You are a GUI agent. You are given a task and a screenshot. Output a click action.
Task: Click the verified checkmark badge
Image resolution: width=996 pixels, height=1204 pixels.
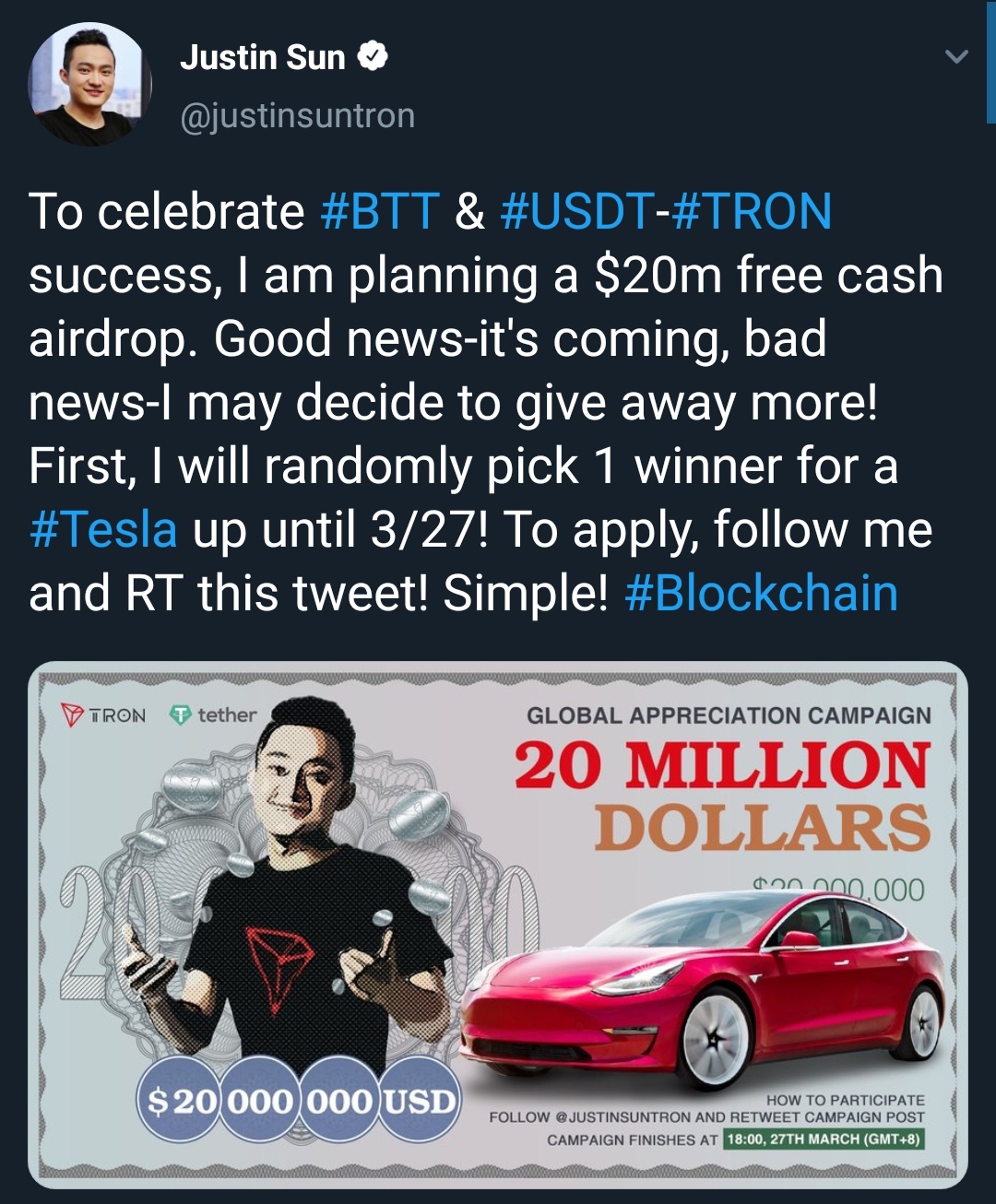[372, 55]
